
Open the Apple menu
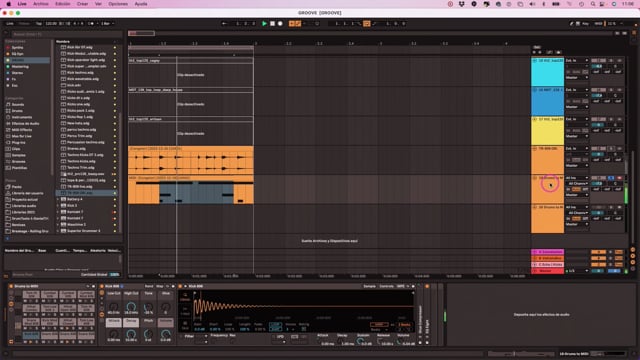(8, 4)
